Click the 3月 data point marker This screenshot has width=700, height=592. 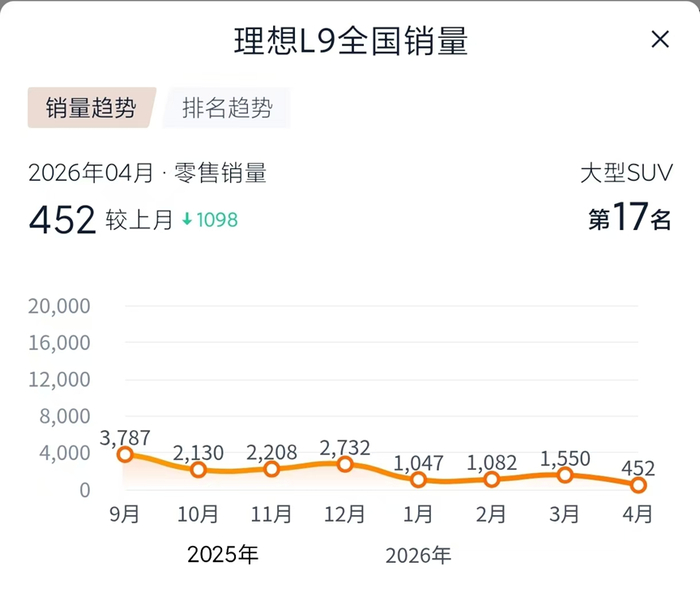point(565,475)
